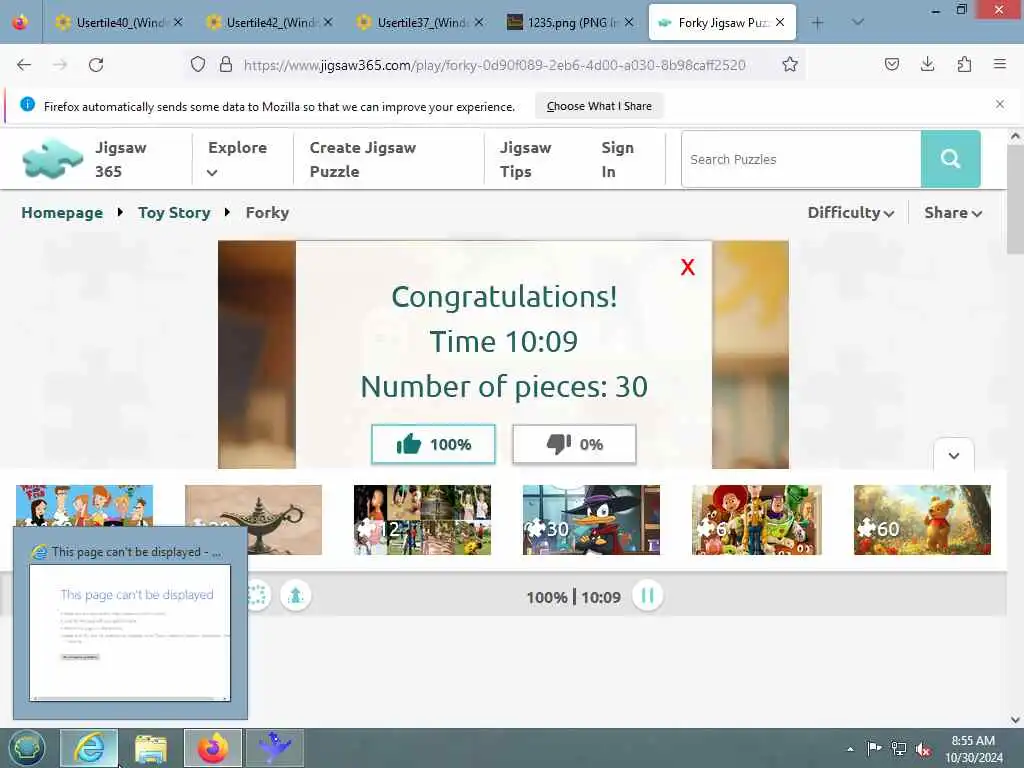Viewport: 1024px width, 768px height.
Task: Dismiss the Firefox data notification bar
Action: click(999, 104)
